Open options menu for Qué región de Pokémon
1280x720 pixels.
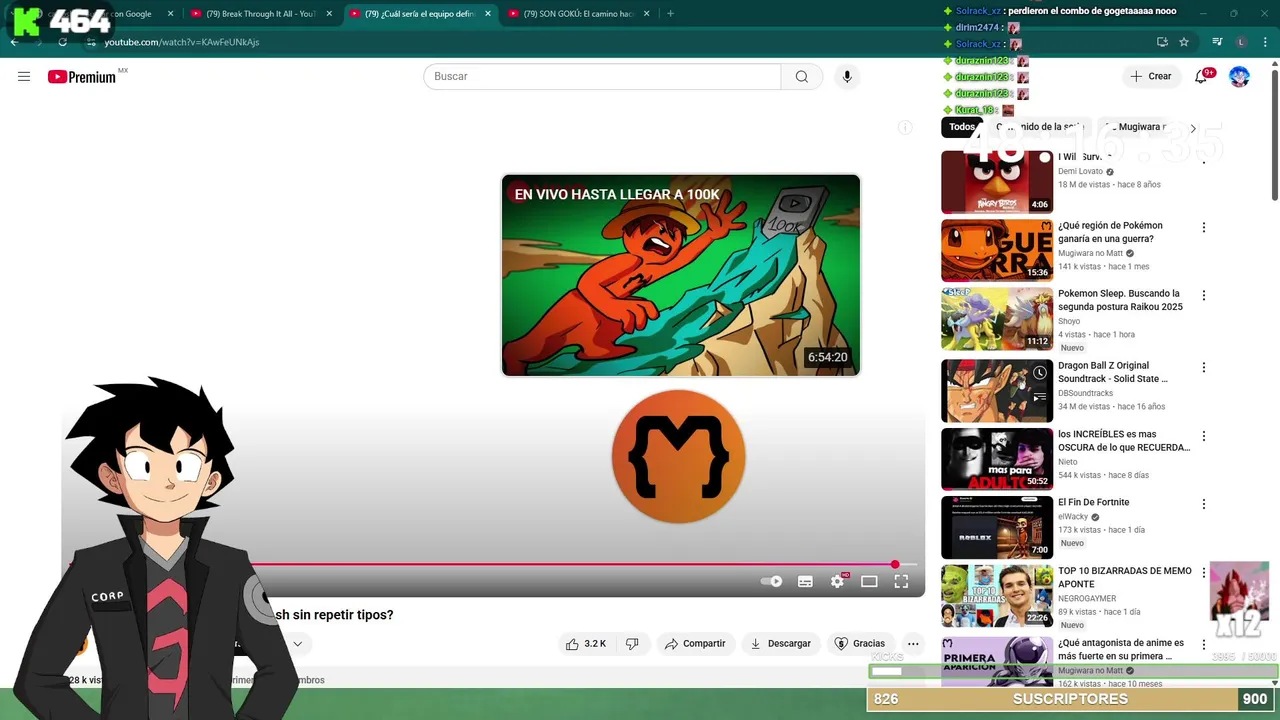1204,228
